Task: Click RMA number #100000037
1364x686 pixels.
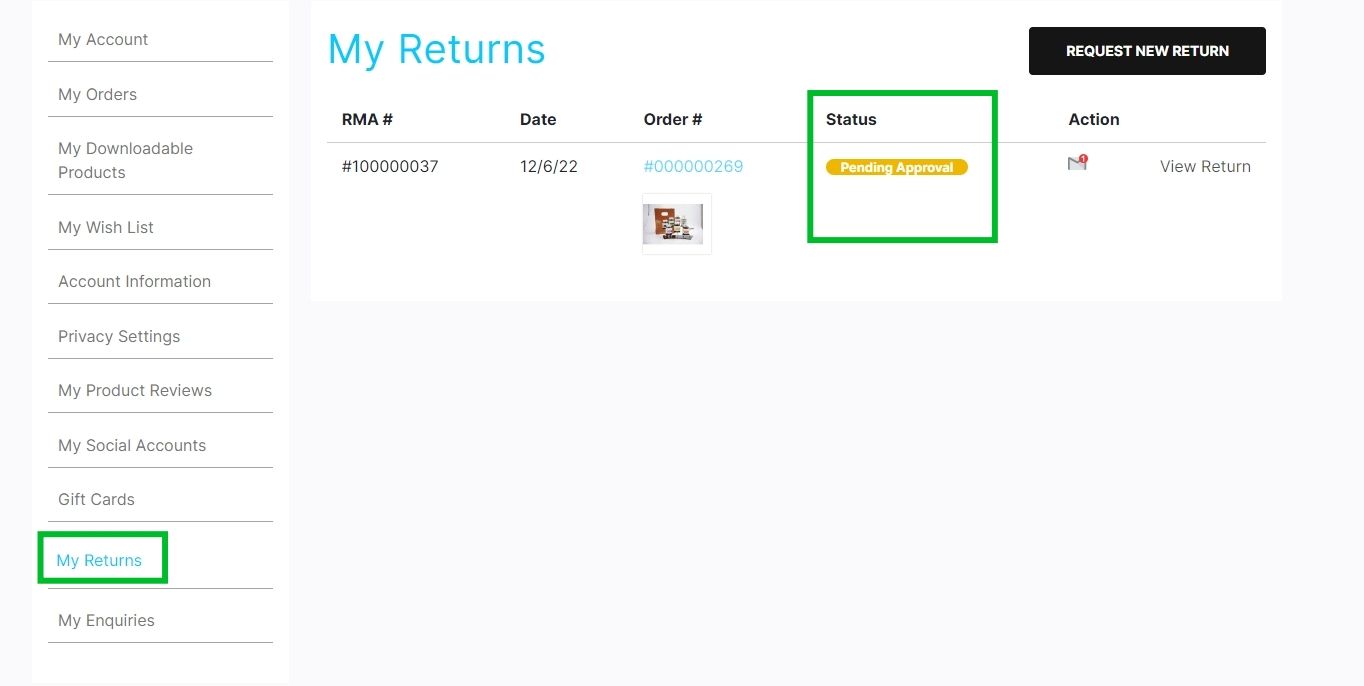Action: click(x=390, y=167)
